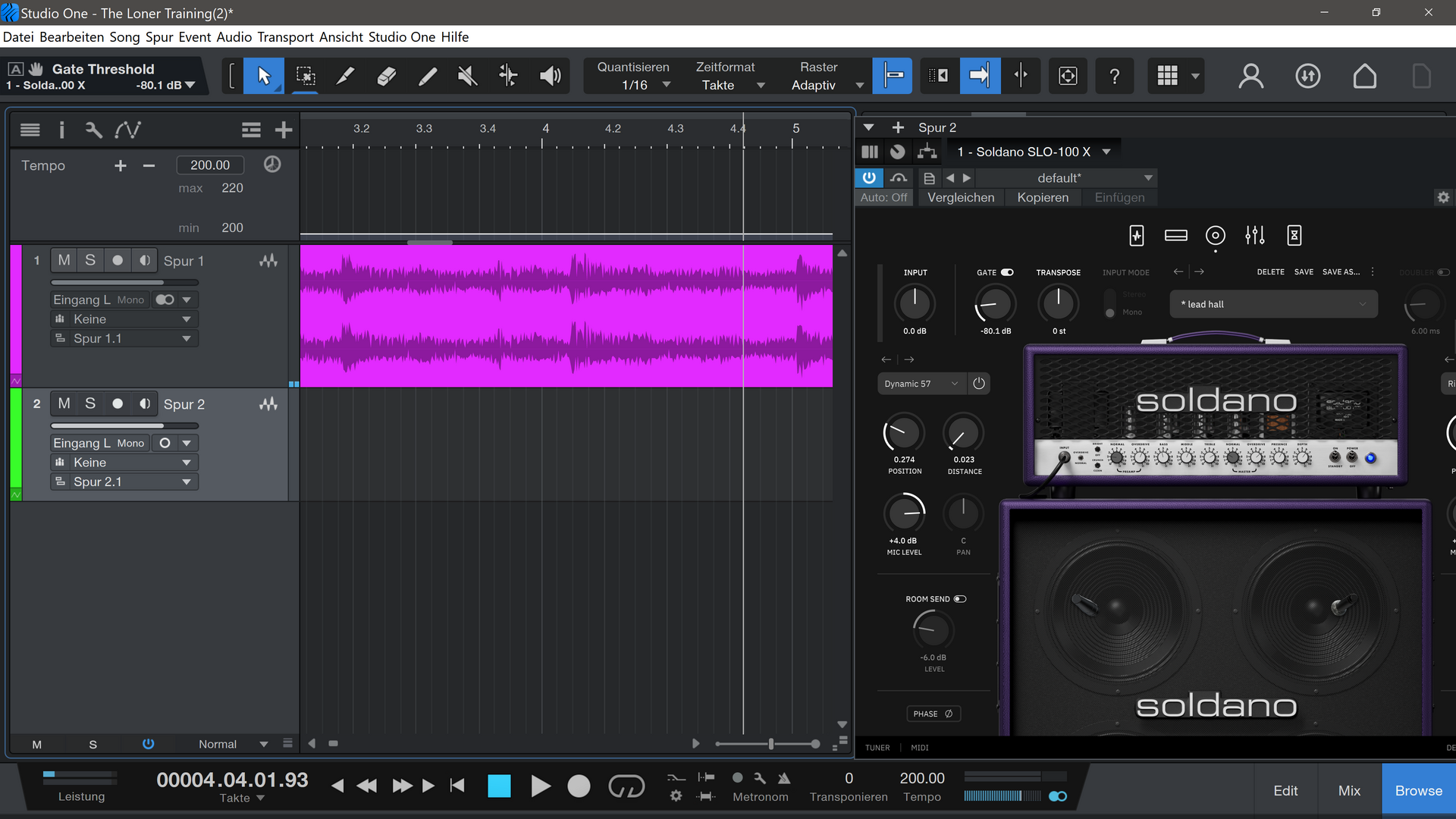
Task: Click the magenta audio clip on Spur 1
Action: coord(566,315)
